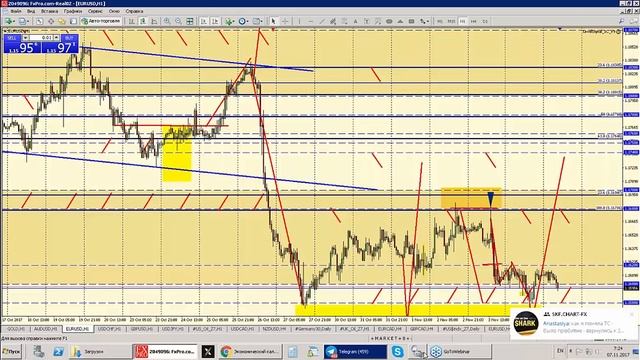Switch to M15 timeframe button
640x360 pixels.
451,21
